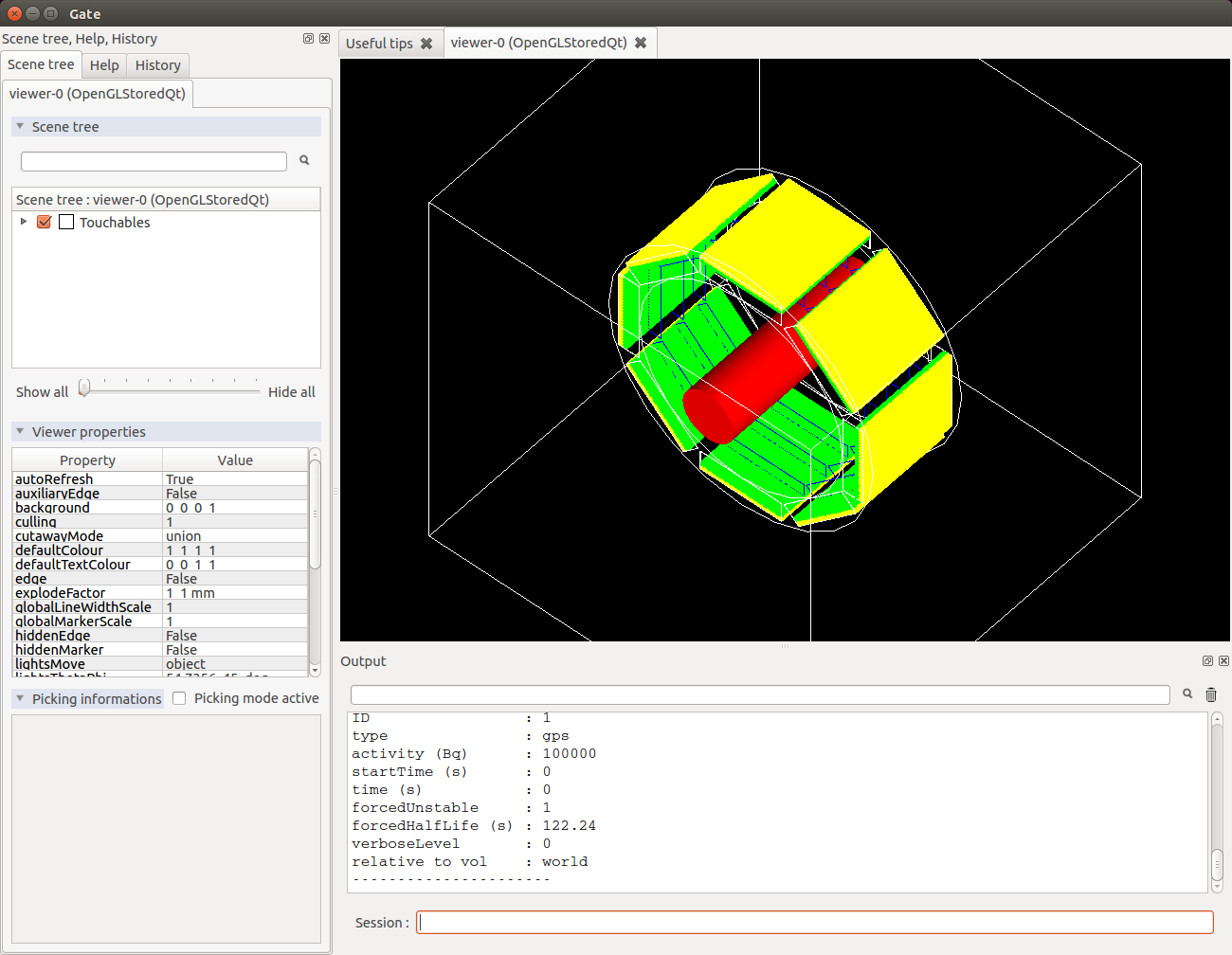The height and width of the screenshot is (955, 1232).
Task: Select viewer-0 tab in Scene tree panel
Action: pos(98,94)
